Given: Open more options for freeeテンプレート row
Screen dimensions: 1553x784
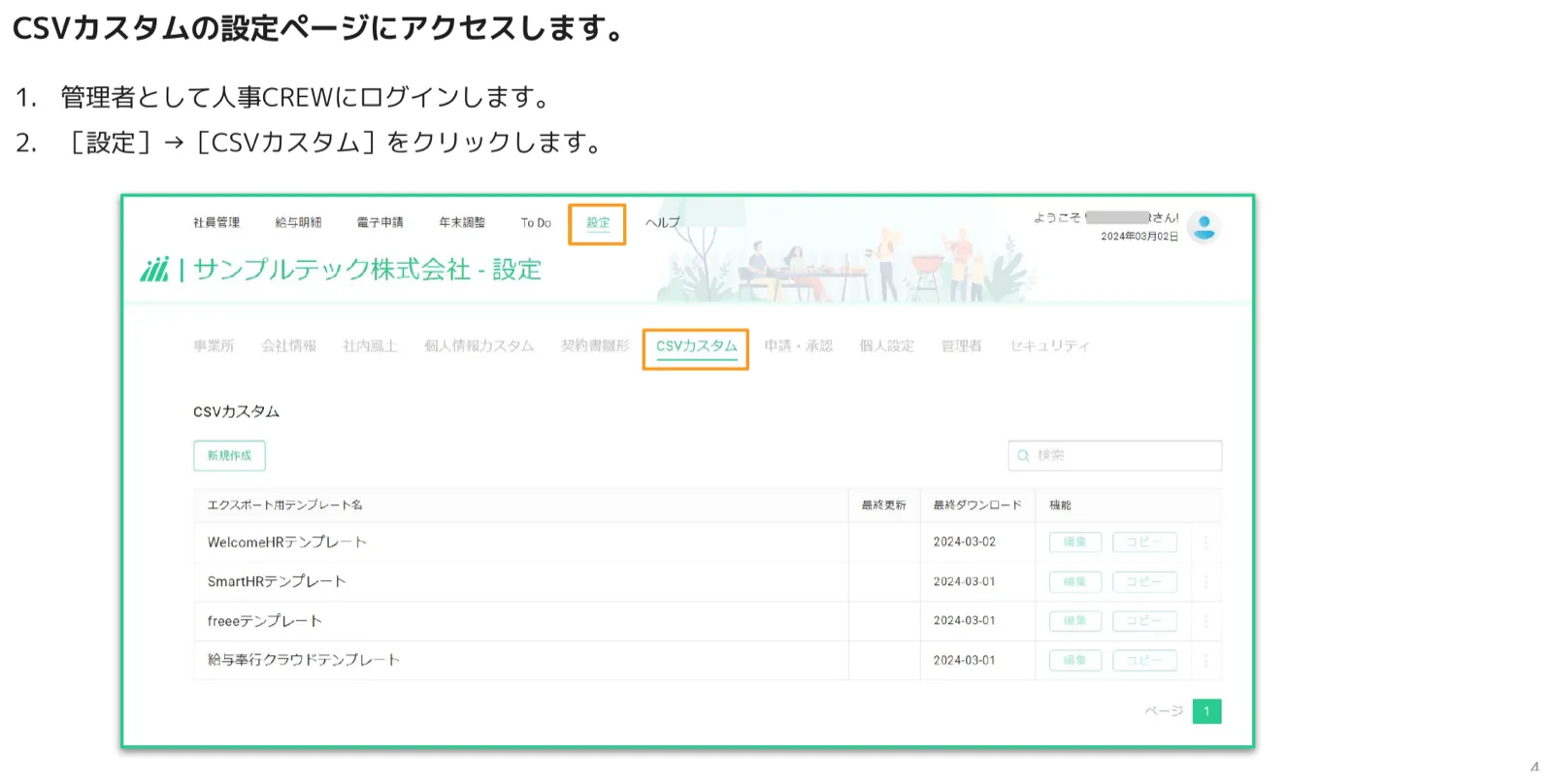Looking at the screenshot, I should pyautogui.click(x=1206, y=621).
